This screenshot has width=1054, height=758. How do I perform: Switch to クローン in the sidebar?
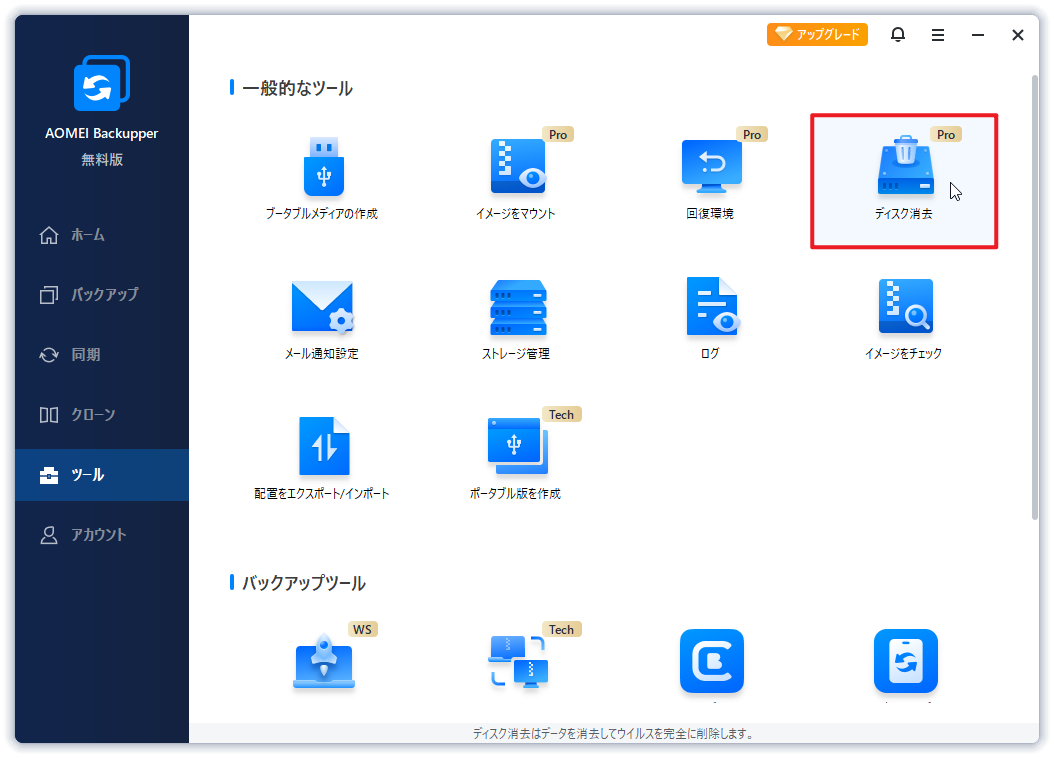(x=102, y=415)
